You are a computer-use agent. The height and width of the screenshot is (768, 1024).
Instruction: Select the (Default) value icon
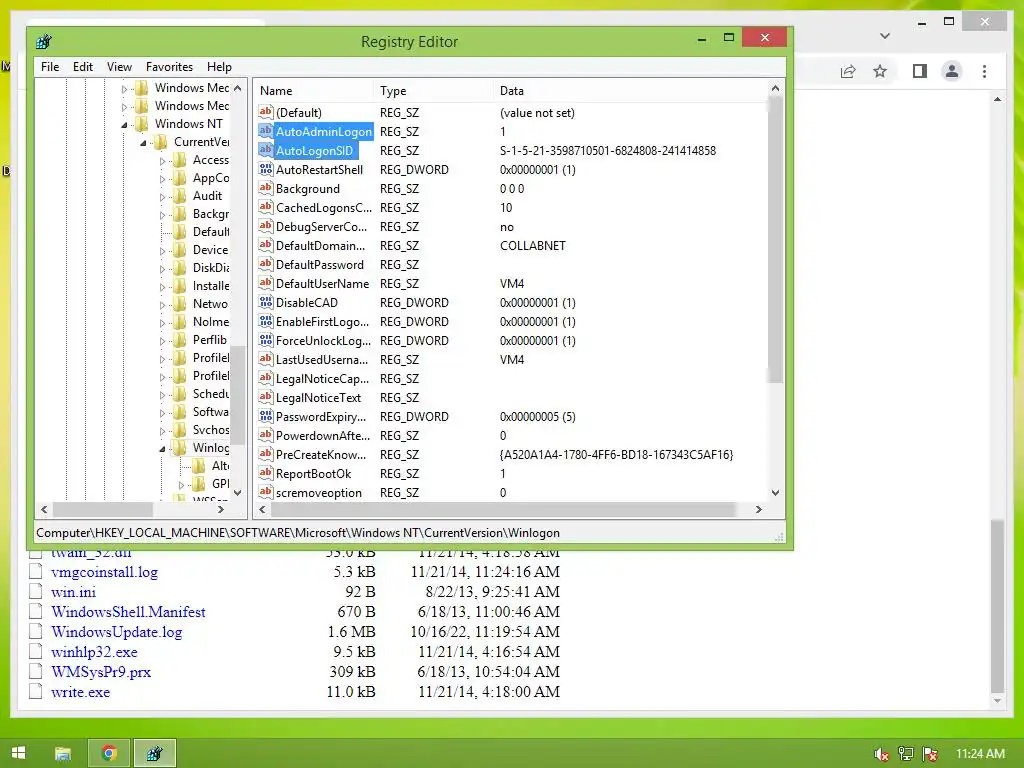(x=265, y=112)
